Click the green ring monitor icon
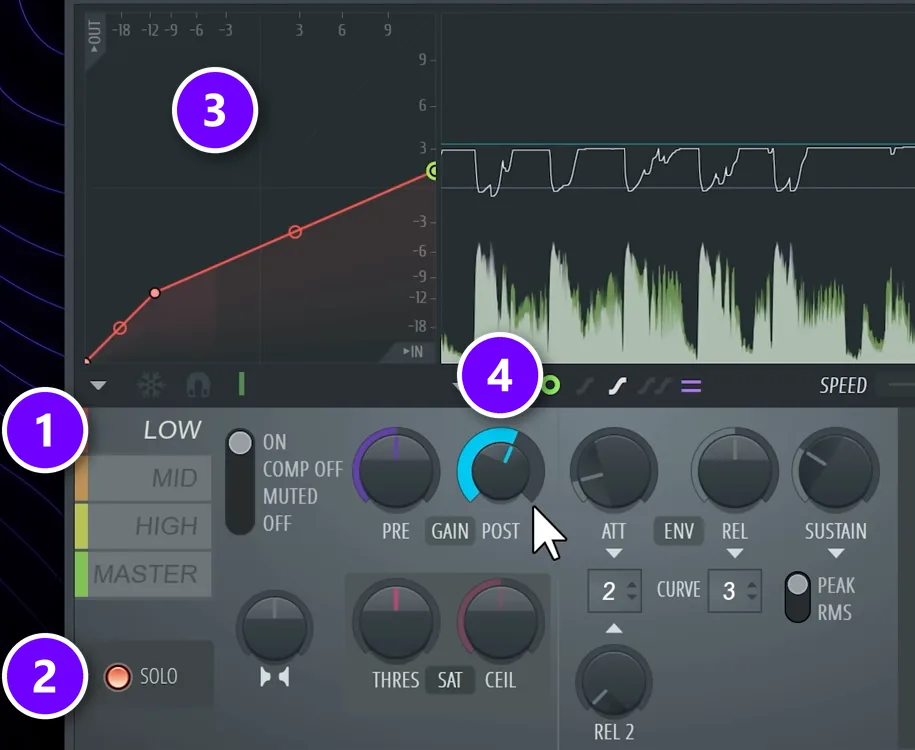Image resolution: width=915 pixels, height=750 pixels. [550, 385]
